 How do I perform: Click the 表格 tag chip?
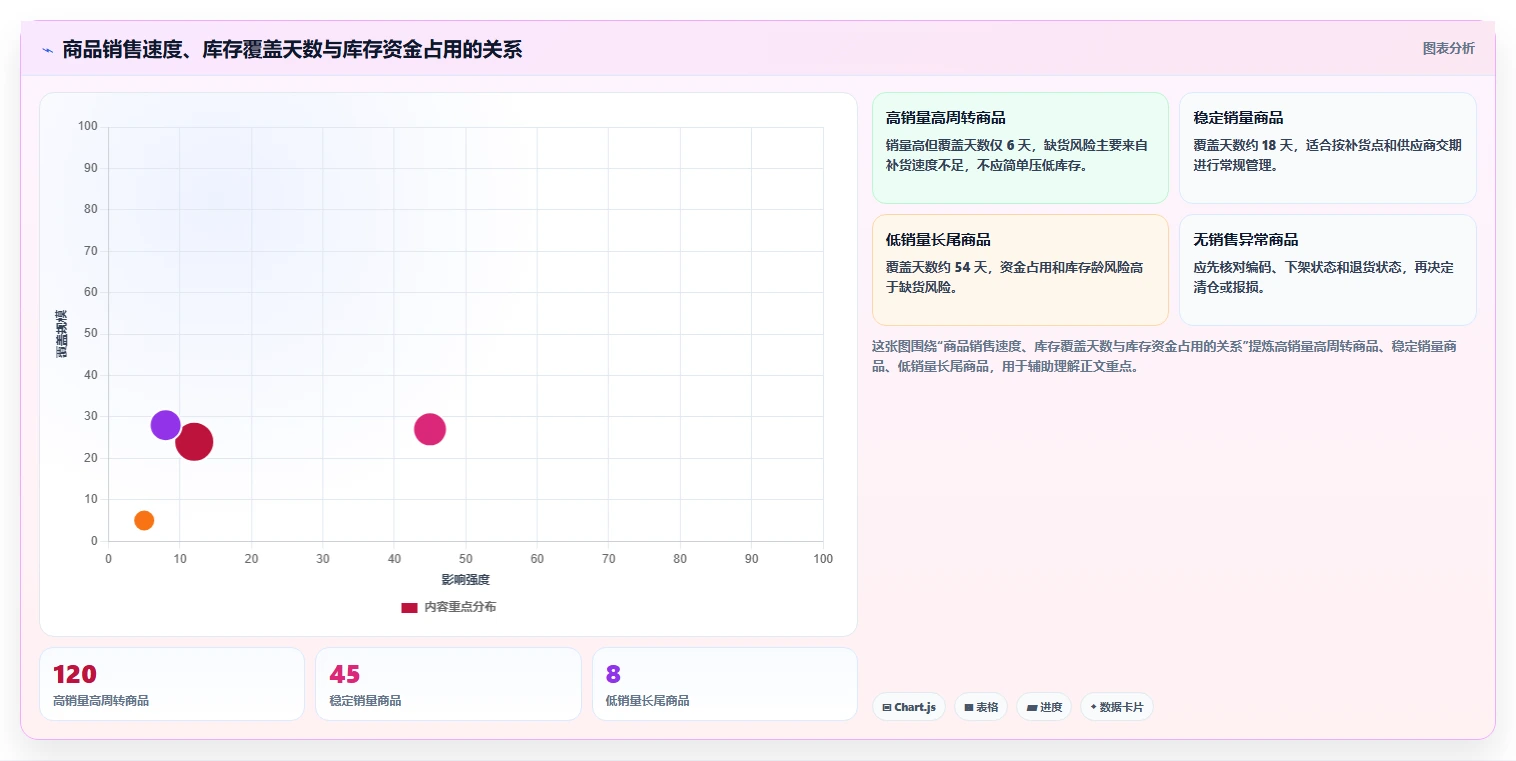[980, 707]
